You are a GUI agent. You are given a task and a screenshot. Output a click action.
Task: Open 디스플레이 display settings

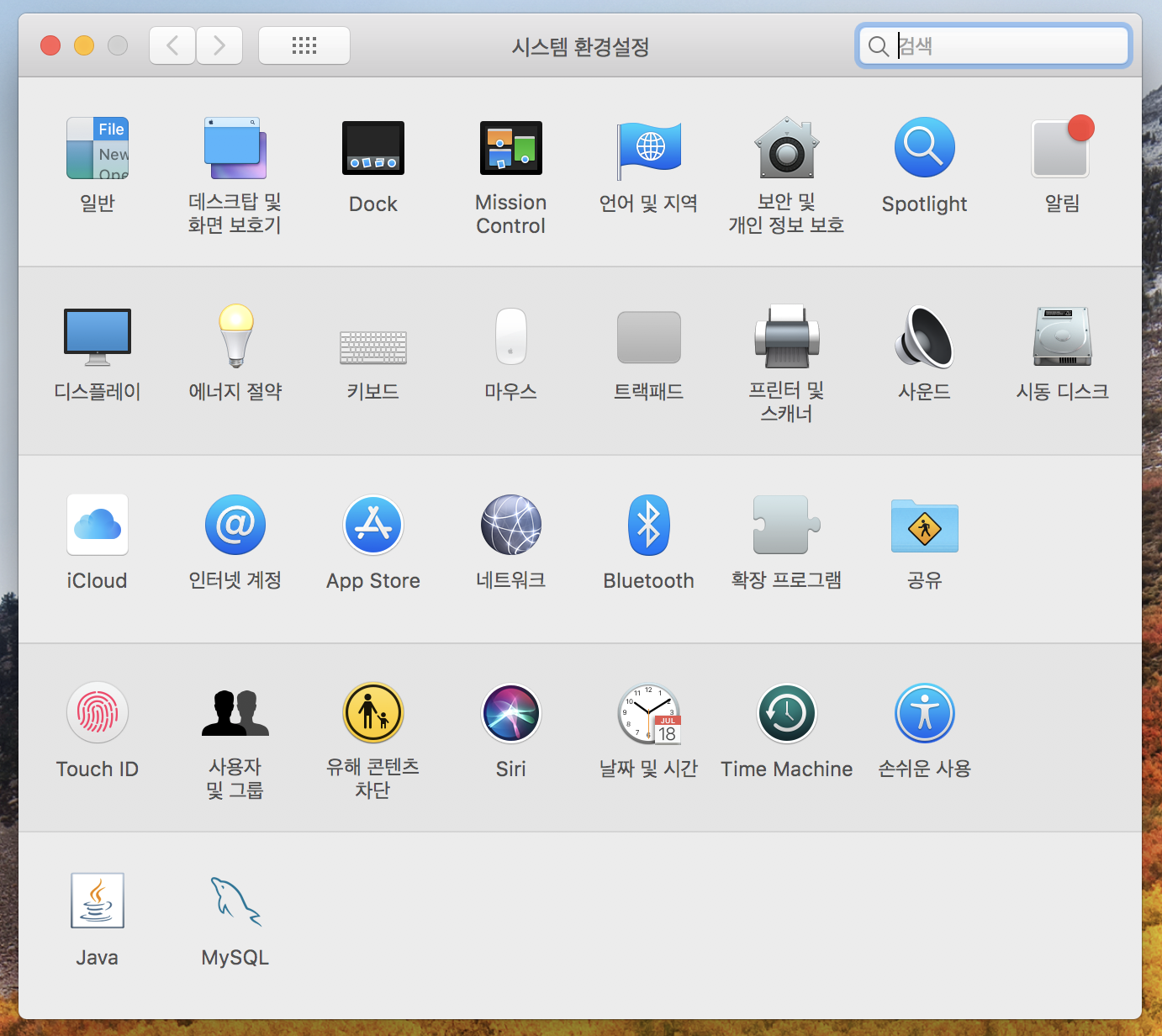pyautogui.click(x=98, y=337)
